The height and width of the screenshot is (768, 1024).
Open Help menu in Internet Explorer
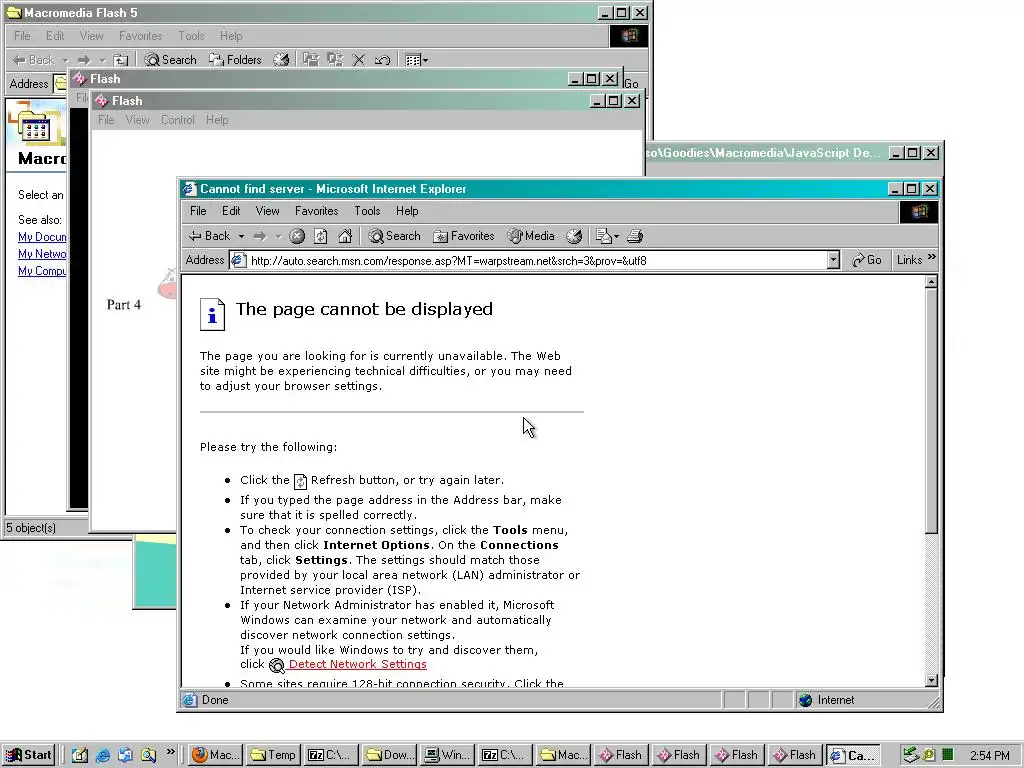pyautogui.click(x=407, y=211)
